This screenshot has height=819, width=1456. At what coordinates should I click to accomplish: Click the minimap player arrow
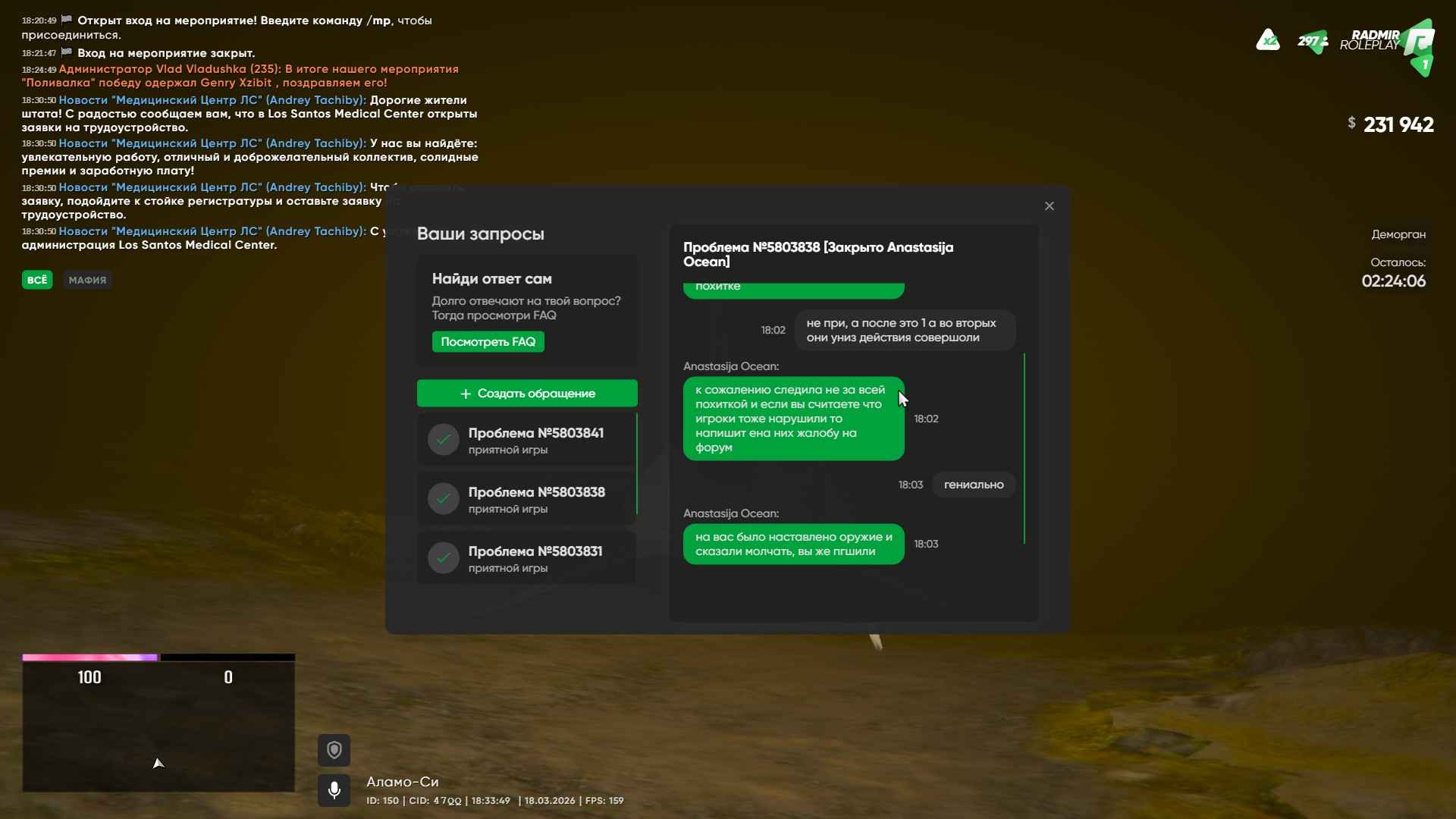pyautogui.click(x=158, y=764)
